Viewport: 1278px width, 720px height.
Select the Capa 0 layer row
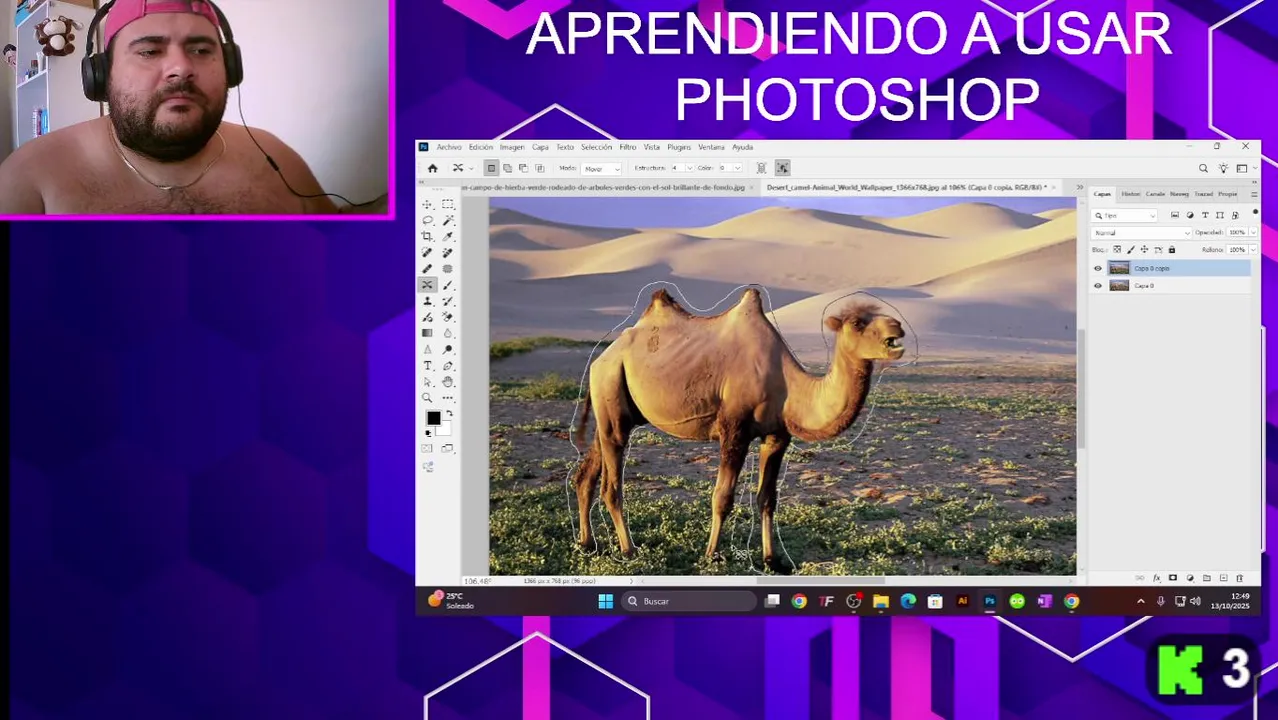[1170, 286]
